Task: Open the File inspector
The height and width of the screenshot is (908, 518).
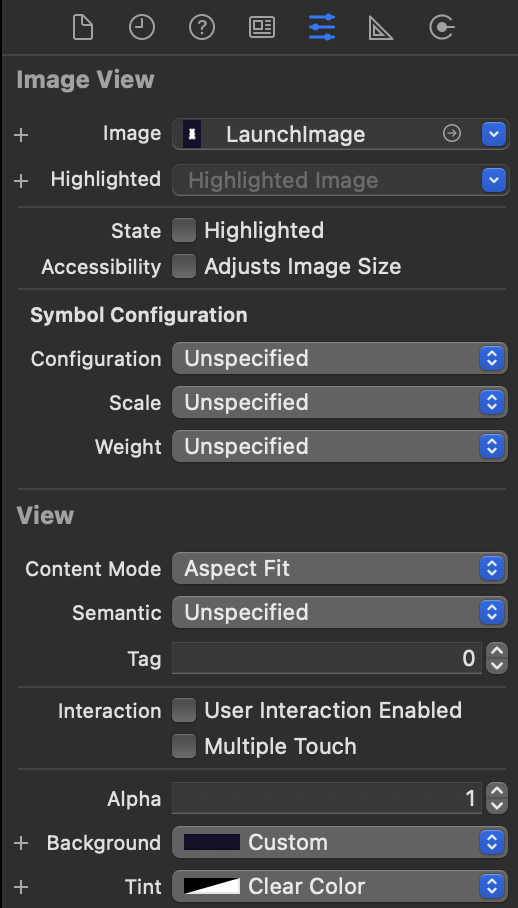Action: click(83, 27)
